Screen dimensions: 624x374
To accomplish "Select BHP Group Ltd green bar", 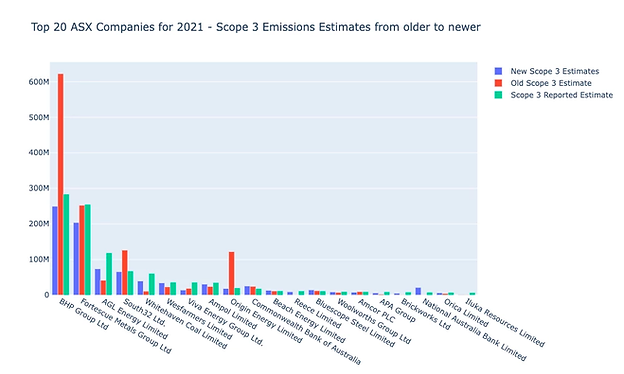I will pyautogui.click(x=66, y=244).
